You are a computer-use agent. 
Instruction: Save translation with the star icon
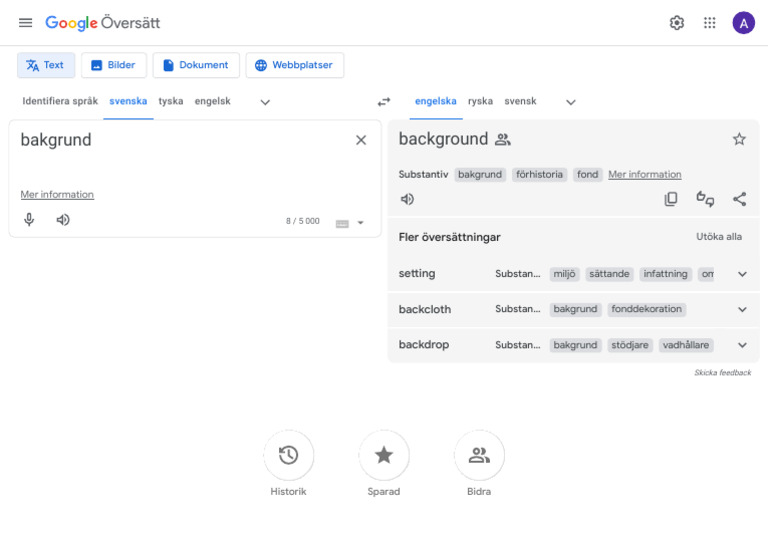pyautogui.click(x=739, y=139)
